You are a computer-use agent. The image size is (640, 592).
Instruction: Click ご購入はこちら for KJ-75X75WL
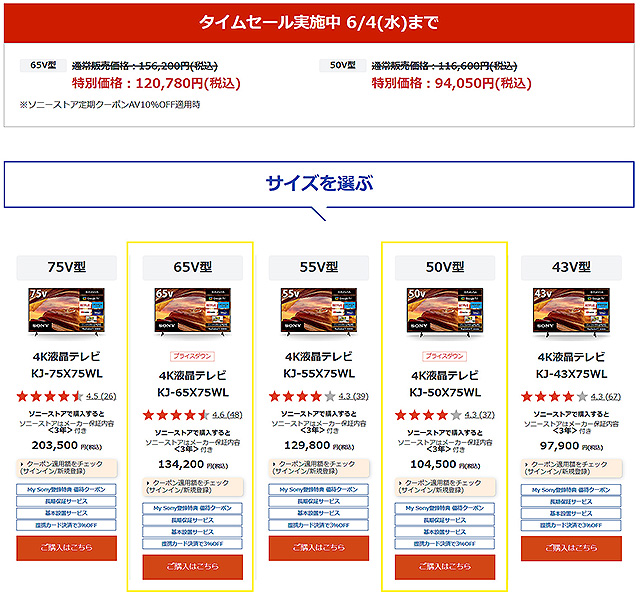pos(67,548)
